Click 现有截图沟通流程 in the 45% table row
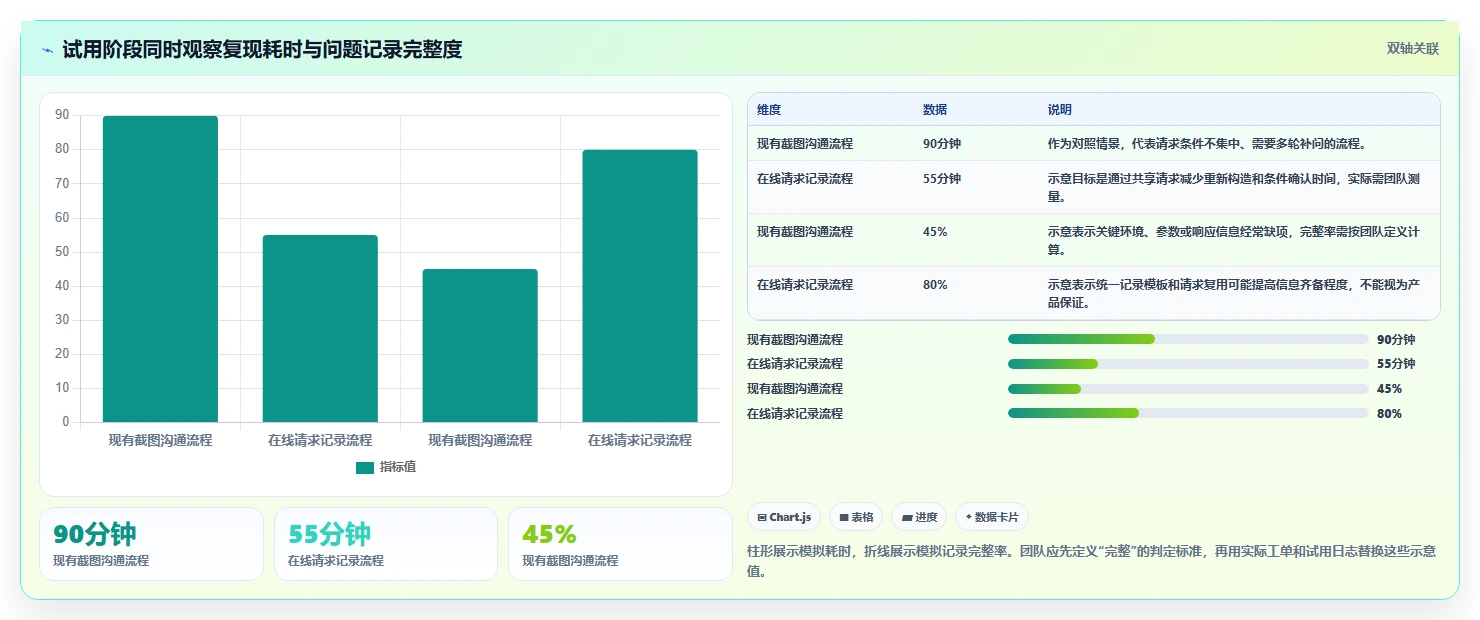The width and height of the screenshot is (1480, 620). [x=805, y=232]
